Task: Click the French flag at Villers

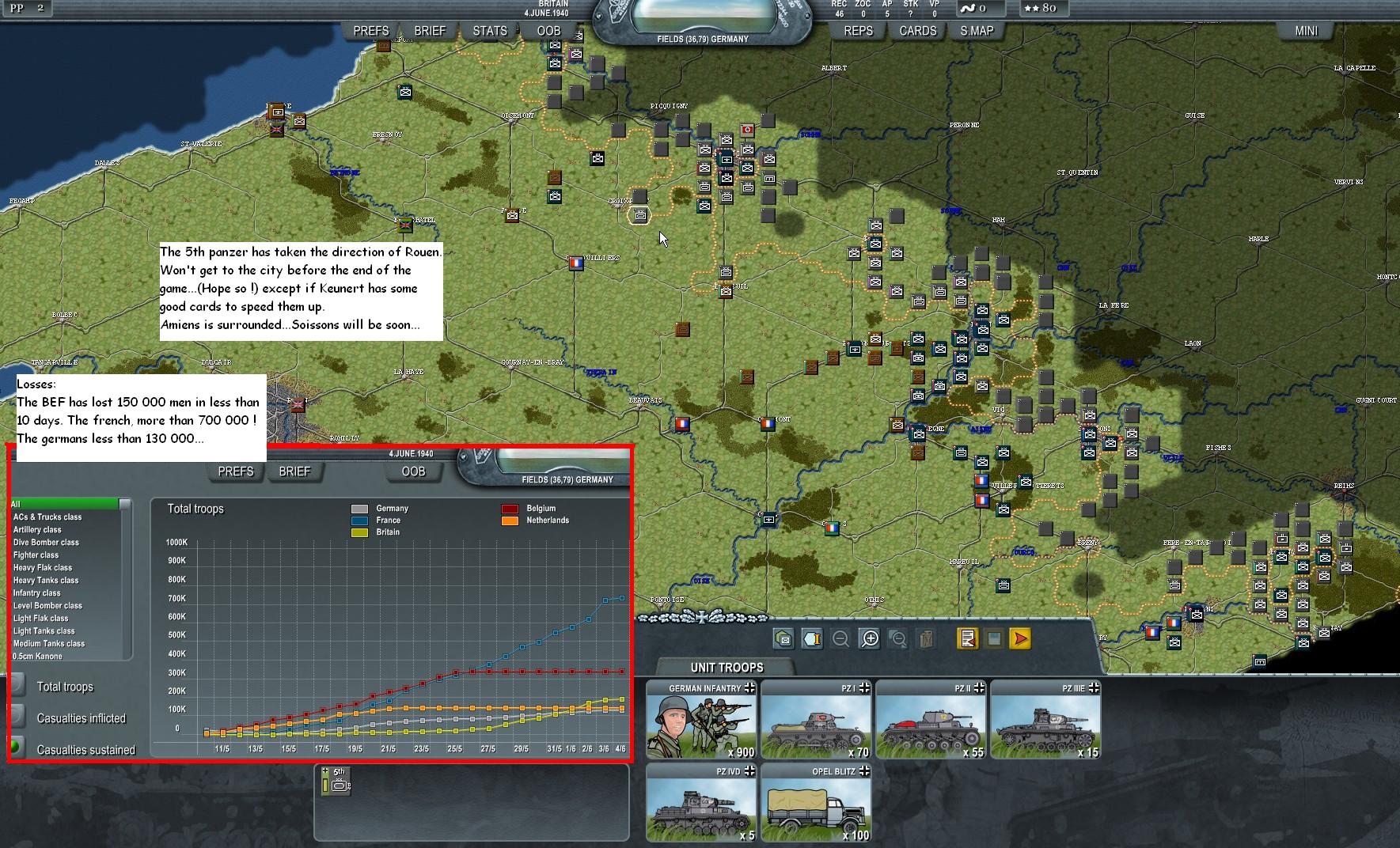Action: pos(575,263)
